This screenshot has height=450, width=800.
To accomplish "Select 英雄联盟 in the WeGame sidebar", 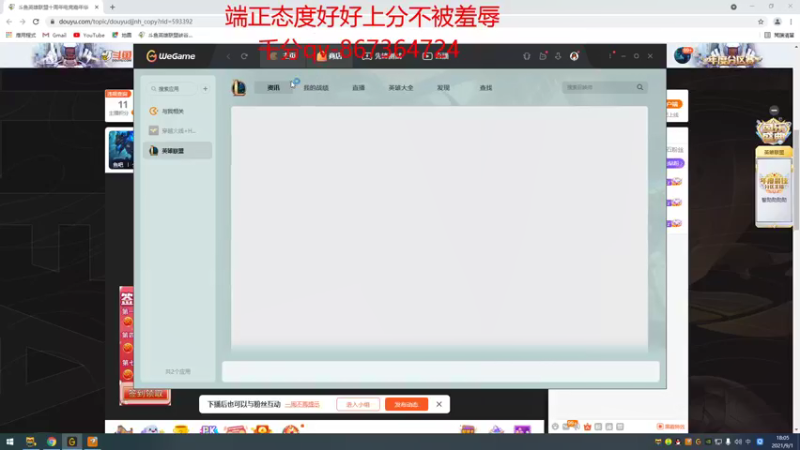I will (x=178, y=151).
